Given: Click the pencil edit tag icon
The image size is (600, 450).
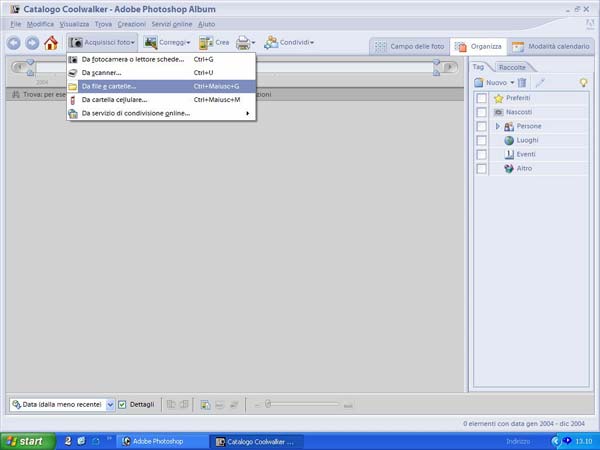Looking at the screenshot, I should [x=540, y=83].
